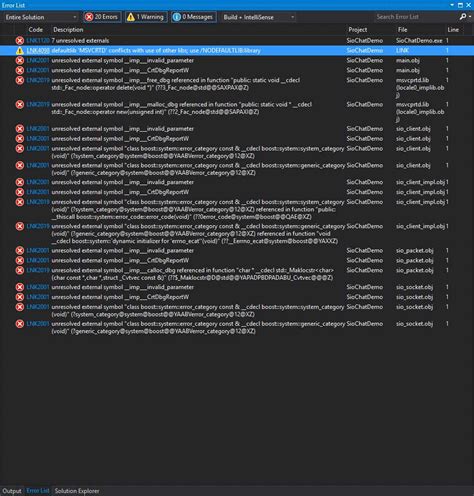Click the SioChatDemo.exe file cell
Screen dimensions: 474x496
pyautogui.click(x=419, y=41)
